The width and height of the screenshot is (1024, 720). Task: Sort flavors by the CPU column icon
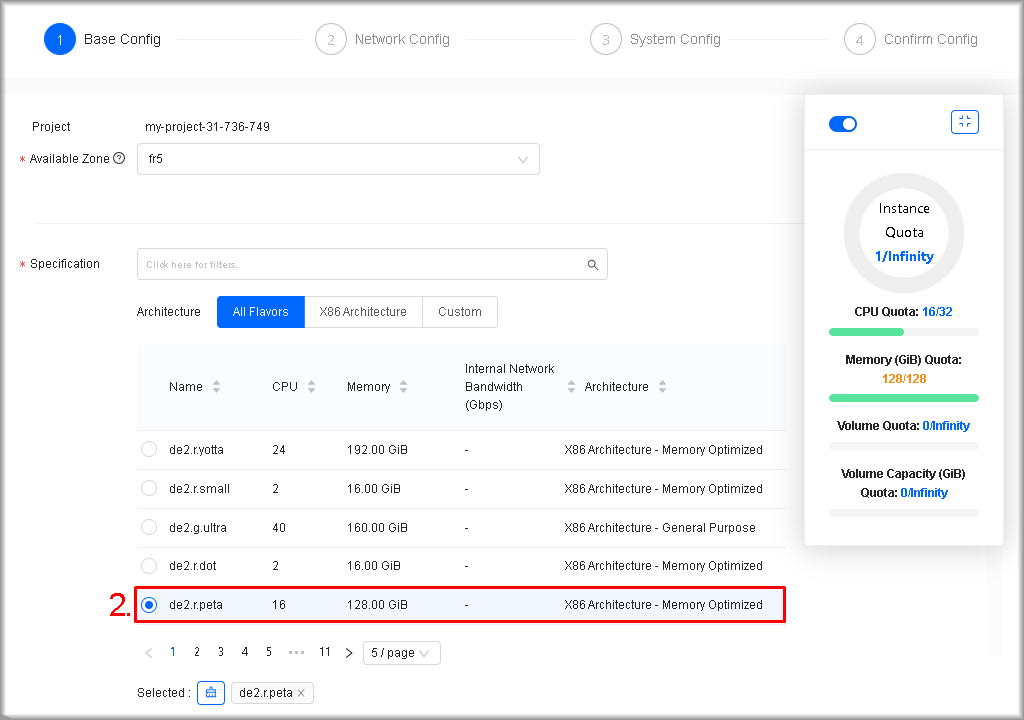311,387
